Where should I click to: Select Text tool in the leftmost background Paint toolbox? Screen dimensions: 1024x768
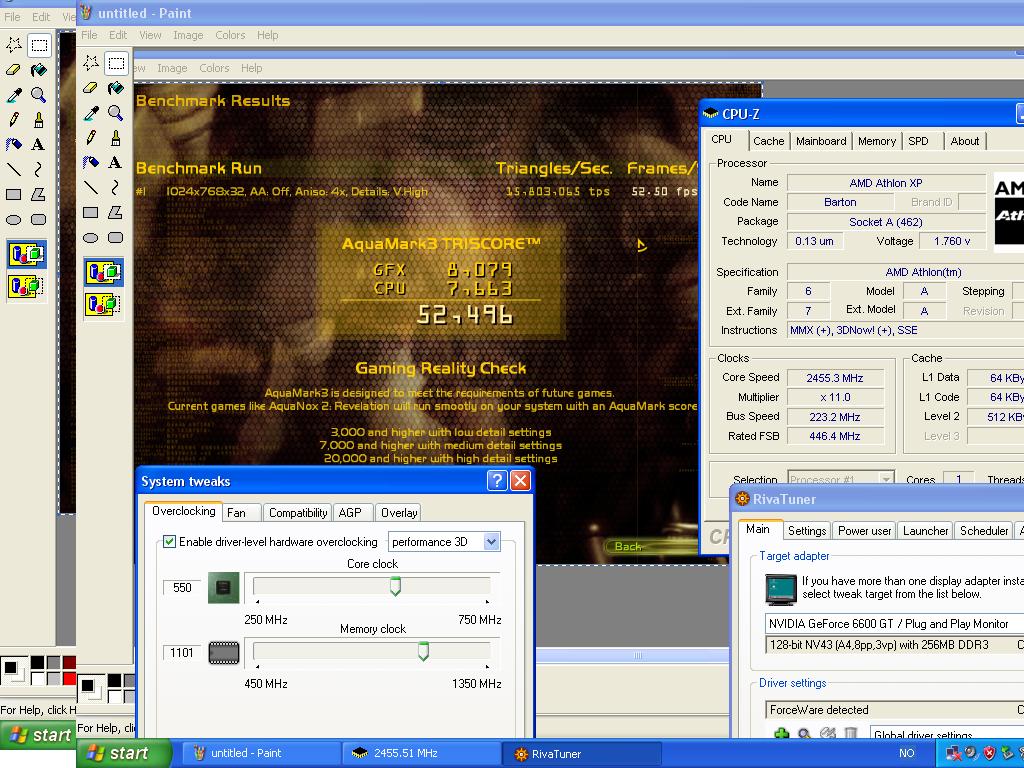pyautogui.click(x=39, y=144)
